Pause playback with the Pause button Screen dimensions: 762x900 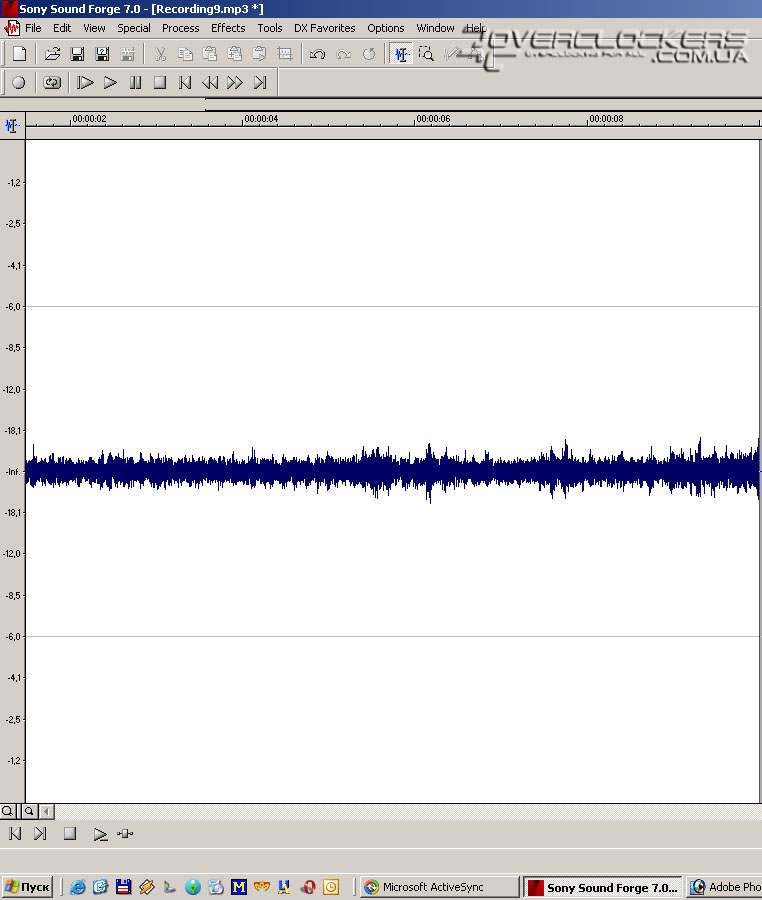(x=135, y=83)
